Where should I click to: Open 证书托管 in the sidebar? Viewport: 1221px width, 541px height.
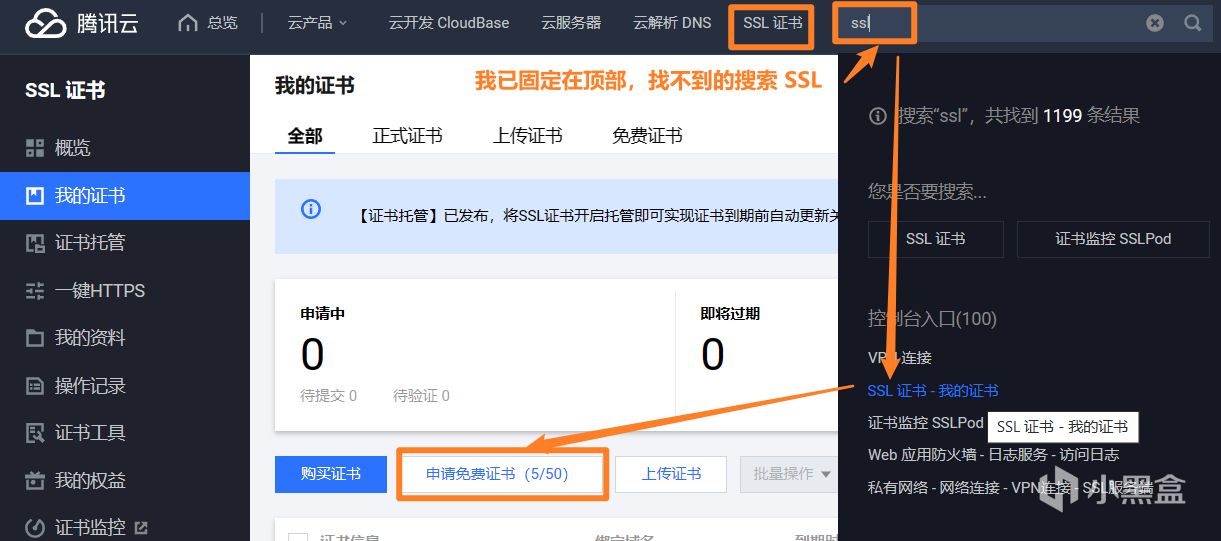124,243
